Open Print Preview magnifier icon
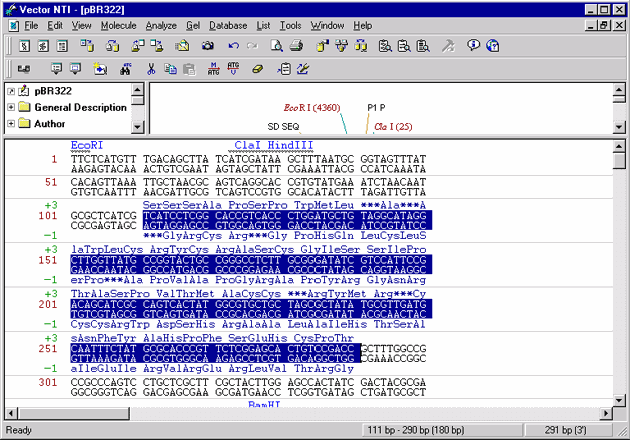The image size is (630, 440). [x=276, y=46]
